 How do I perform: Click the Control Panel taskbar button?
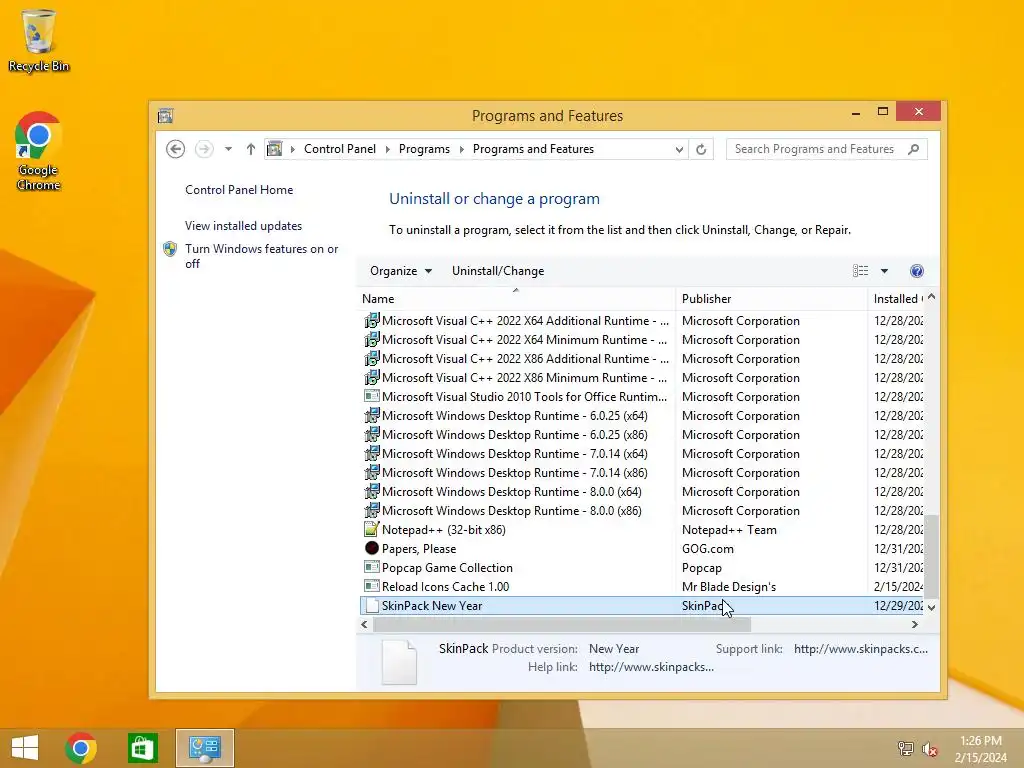coord(204,748)
